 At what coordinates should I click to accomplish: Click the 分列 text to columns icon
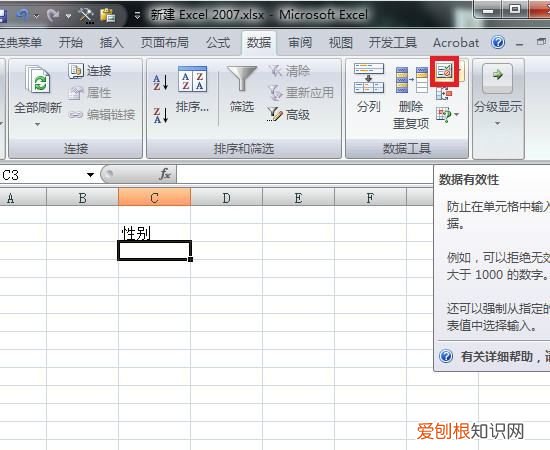pos(369,79)
